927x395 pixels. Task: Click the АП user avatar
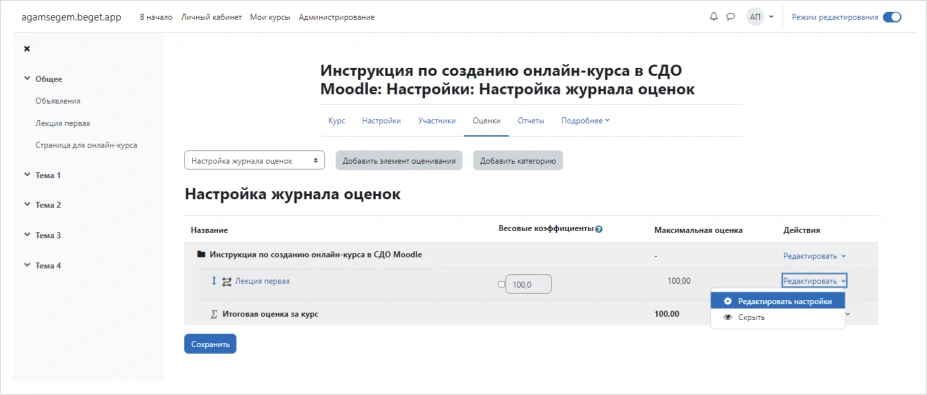tap(755, 17)
